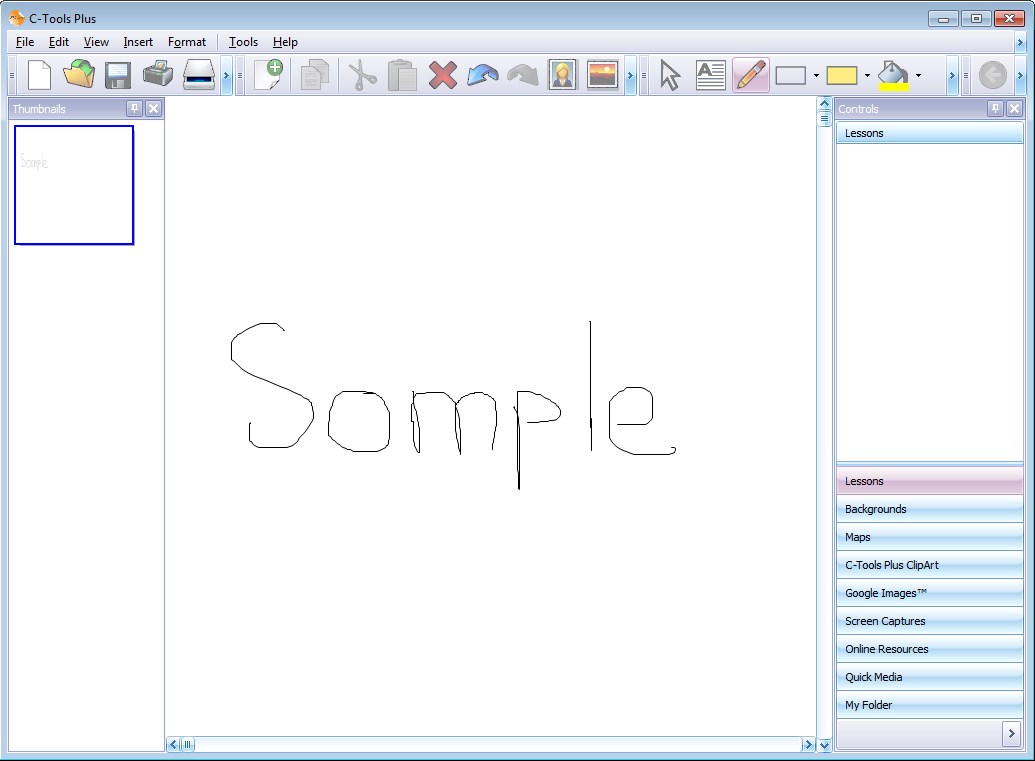Click the printer icon

(158, 75)
